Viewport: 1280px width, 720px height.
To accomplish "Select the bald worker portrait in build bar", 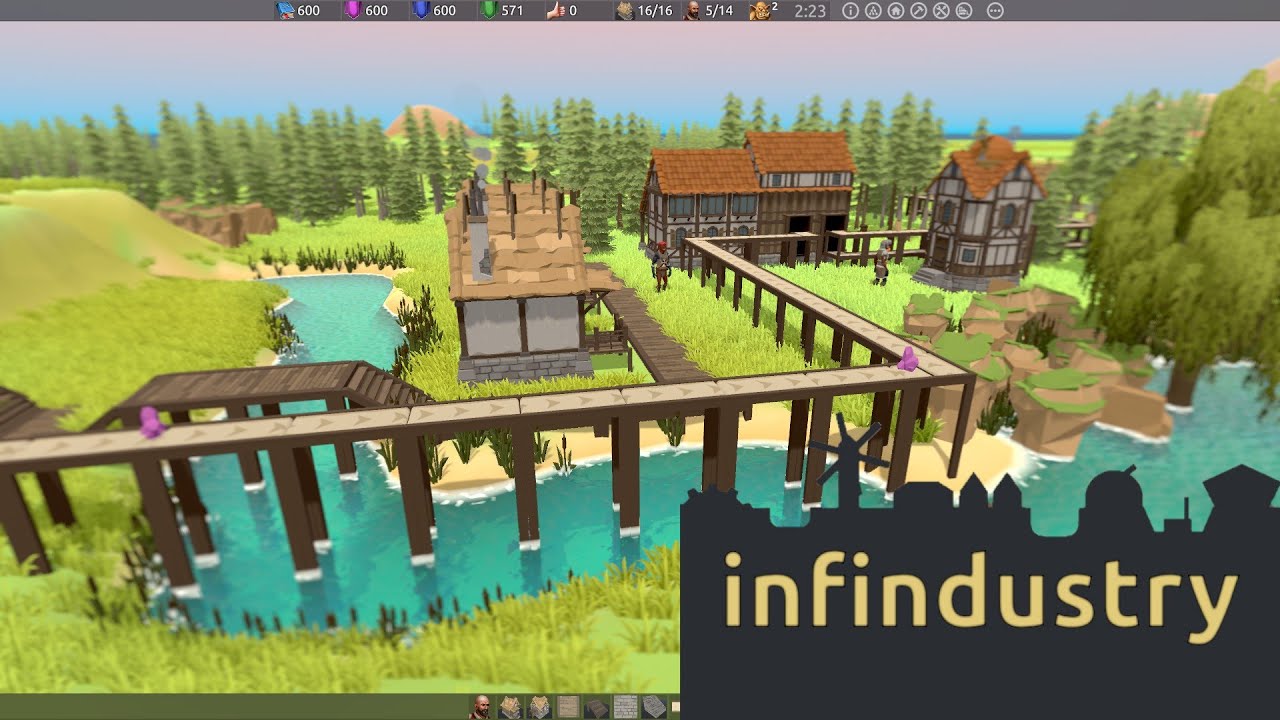I will pyautogui.click(x=481, y=707).
